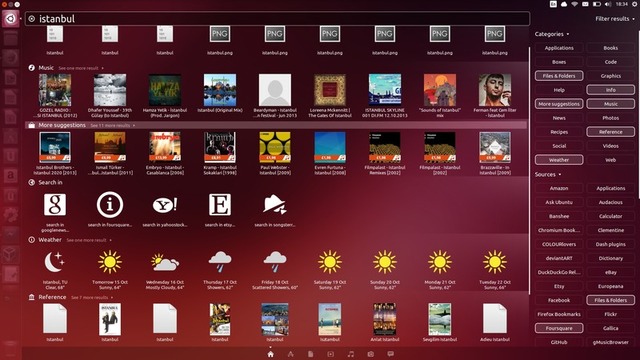Open the Anlat Istanbul reference thumbnail
640x360 pixels.
point(385,319)
